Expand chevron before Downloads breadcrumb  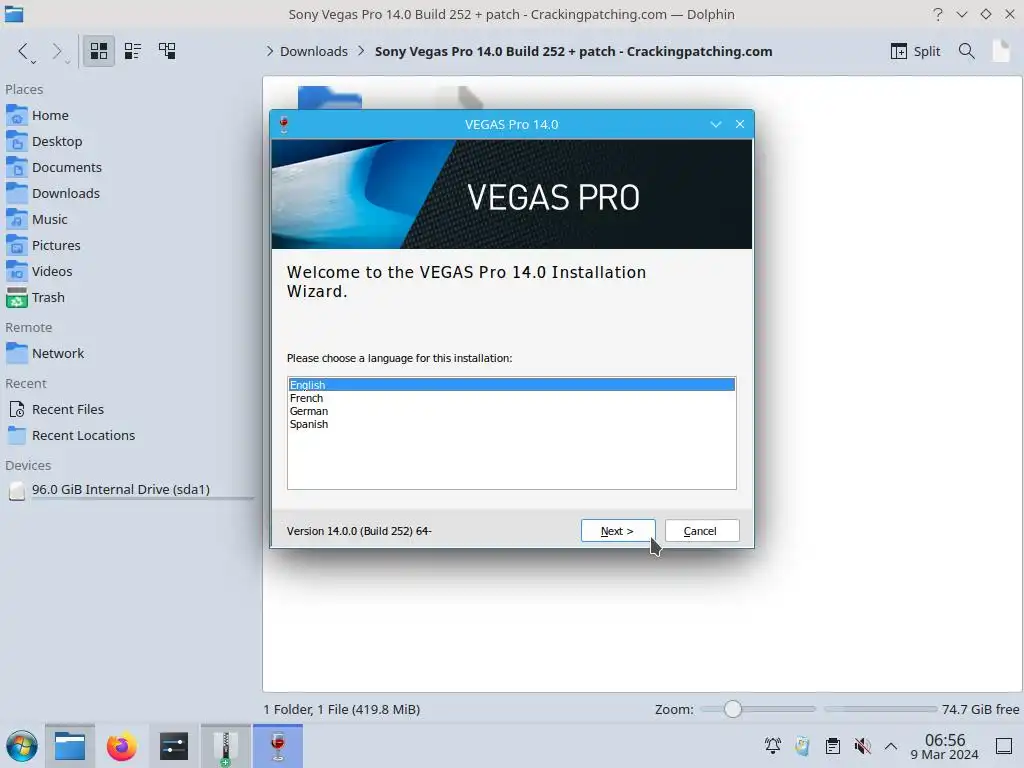tap(270, 51)
